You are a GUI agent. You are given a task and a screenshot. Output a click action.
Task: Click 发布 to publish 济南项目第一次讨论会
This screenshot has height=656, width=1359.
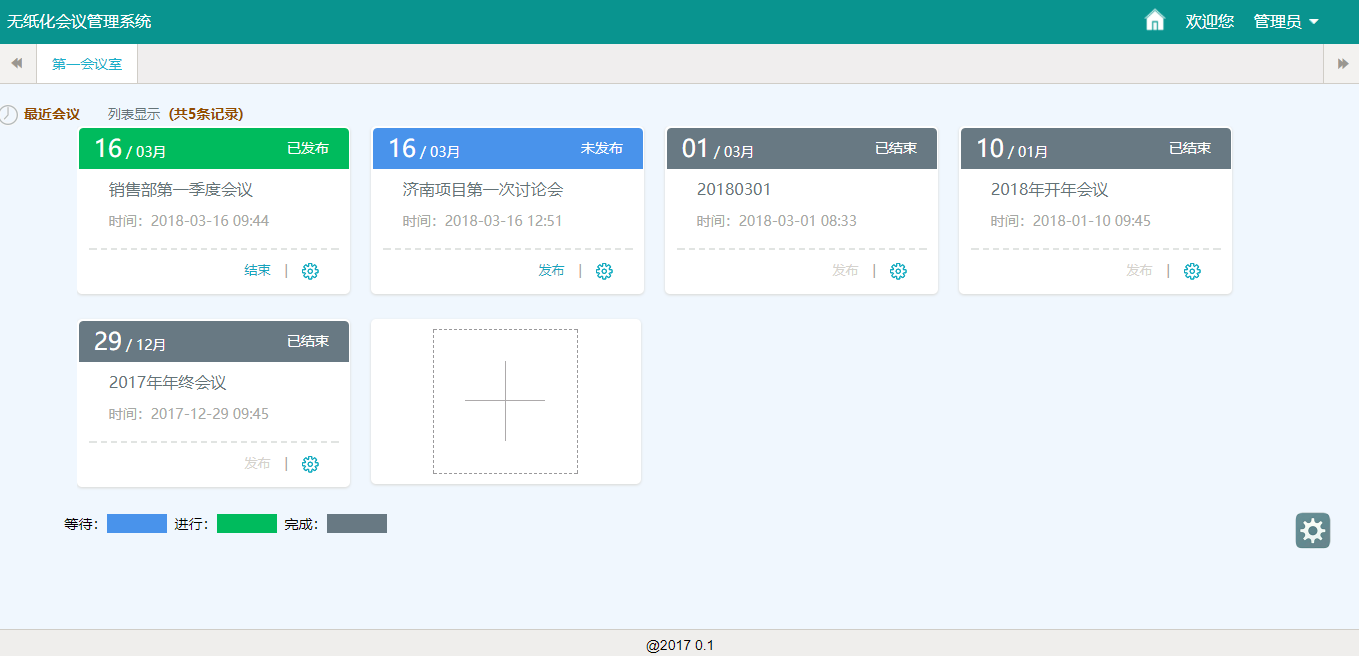tap(551, 271)
